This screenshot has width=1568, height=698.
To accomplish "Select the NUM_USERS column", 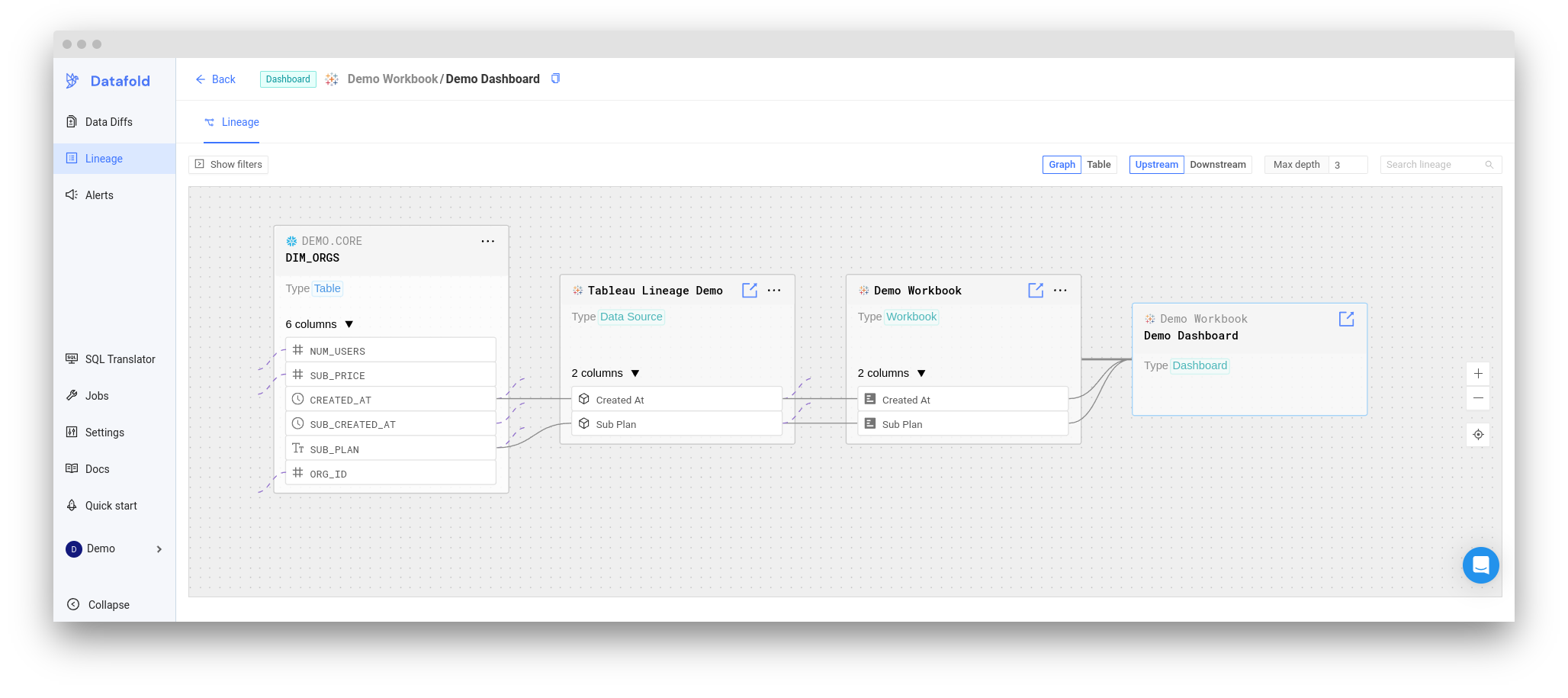I will point(390,350).
